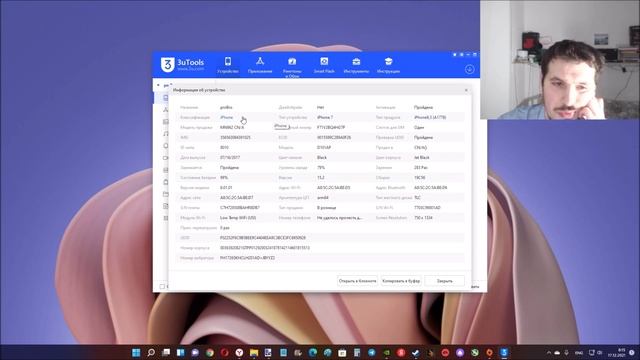
Task: Launch Yandex Browser from the taskbar
Action: click(x=239, y=352)
